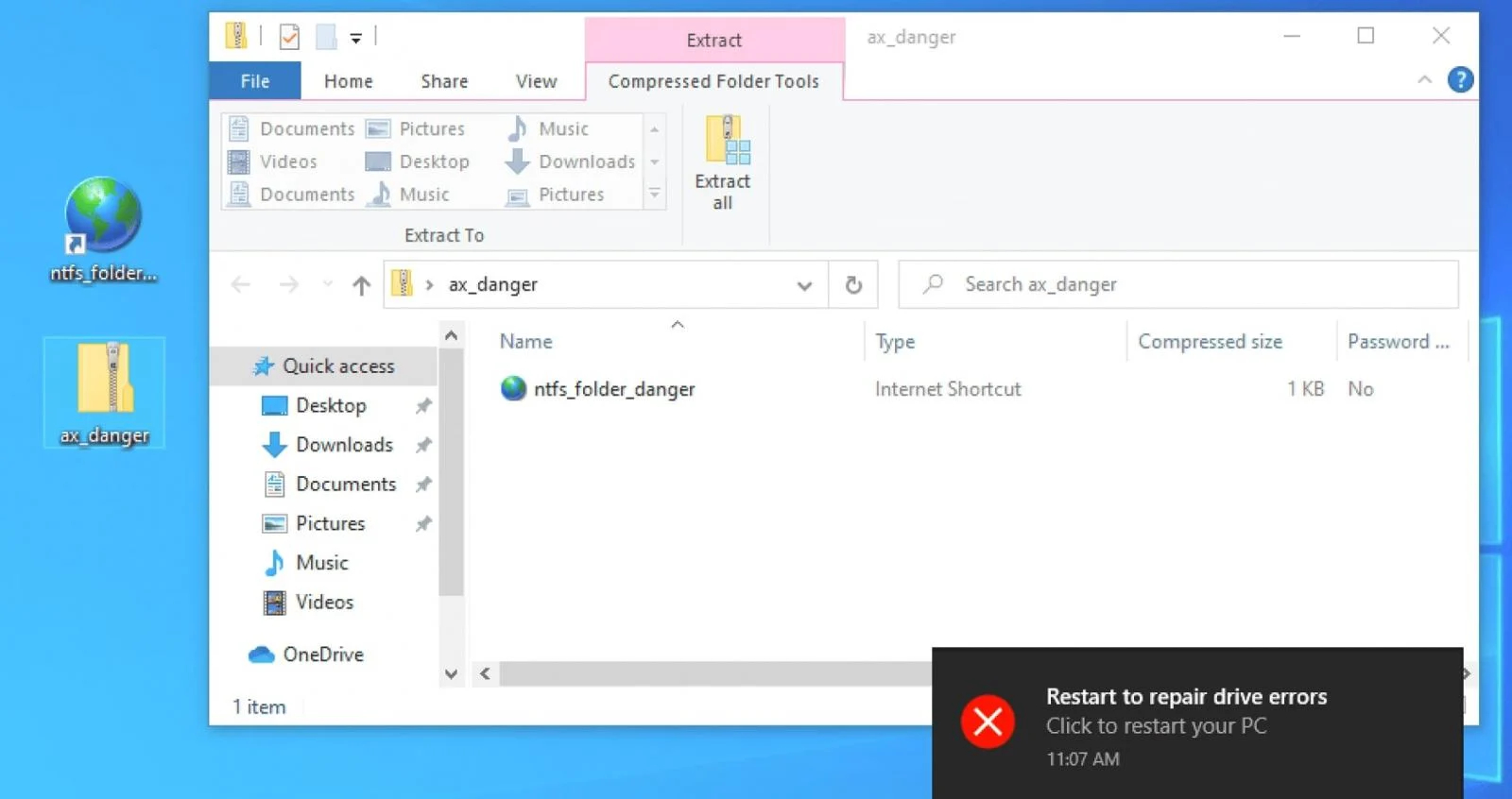Extract to Desktop destination
This screenshot has height=799, width=1512.
(418, 161)
